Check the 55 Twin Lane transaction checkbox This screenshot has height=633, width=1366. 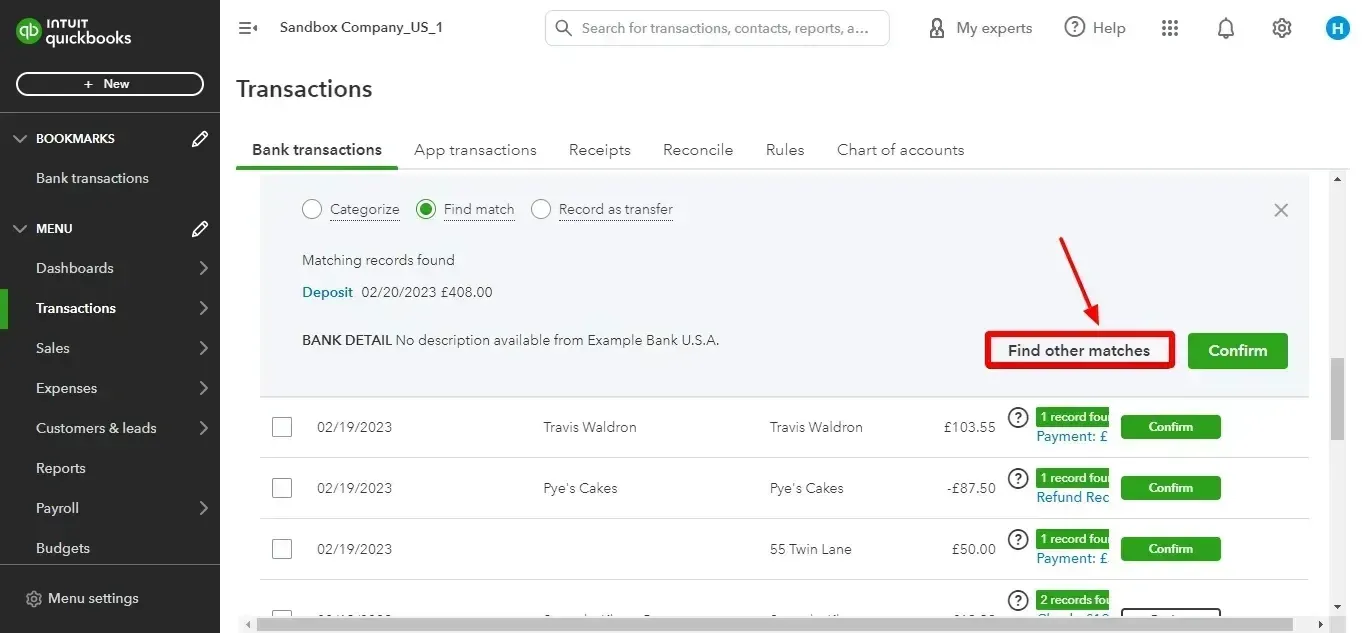[x=282, y=549]
